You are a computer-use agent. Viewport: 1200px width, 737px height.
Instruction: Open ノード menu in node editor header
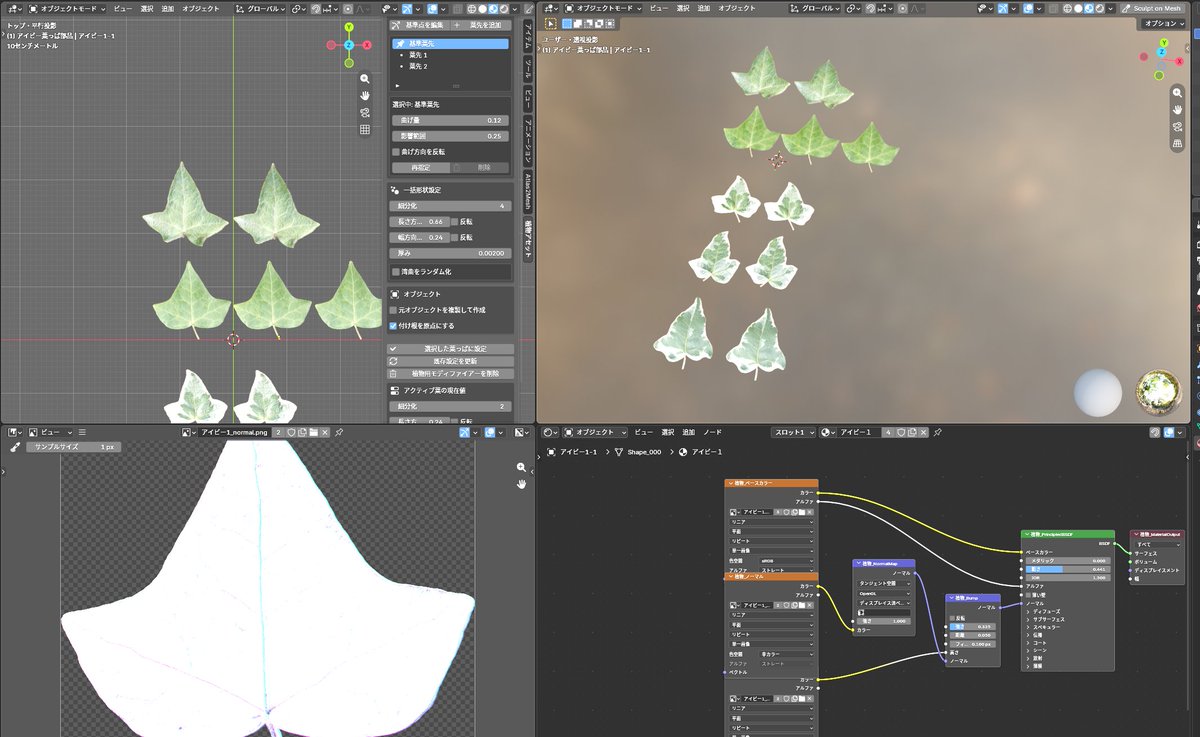[712, 432]
